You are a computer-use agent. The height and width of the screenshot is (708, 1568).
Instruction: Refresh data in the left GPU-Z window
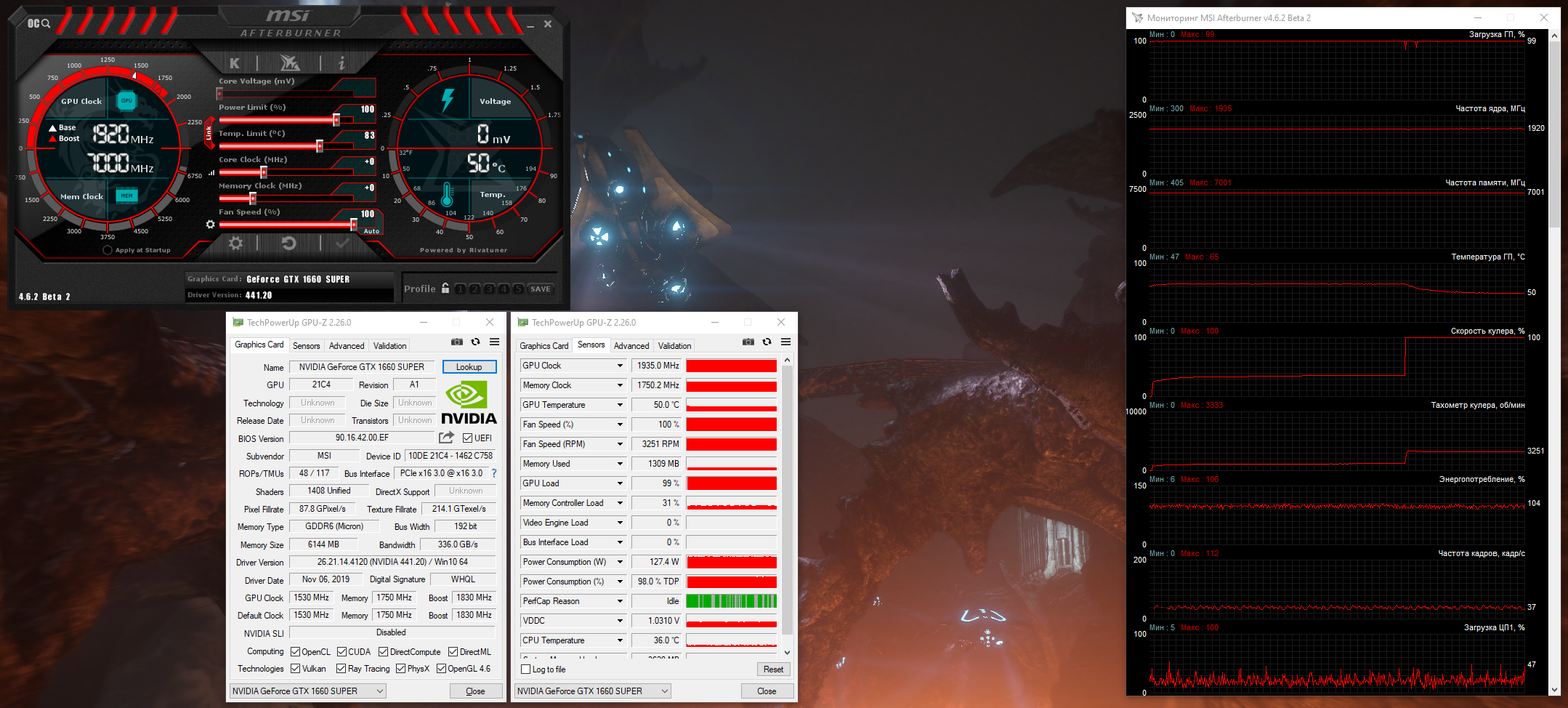coord(475,342)
